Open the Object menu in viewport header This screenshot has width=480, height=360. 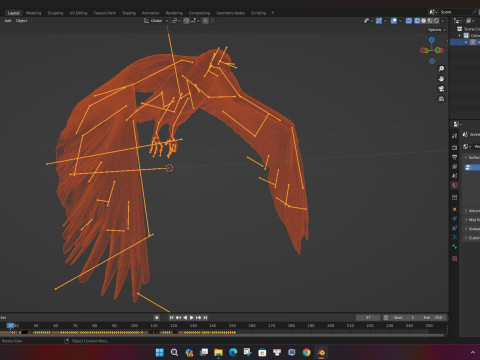point(21,21)
